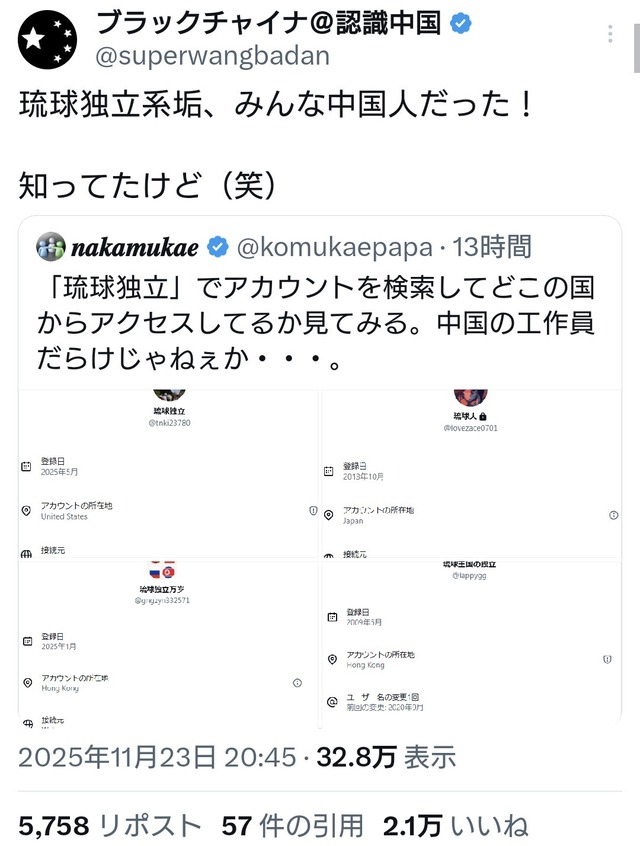Screen dimensions: 640x846
Task: Click the globe icon next to 接続元
Action: coord(26,551)
